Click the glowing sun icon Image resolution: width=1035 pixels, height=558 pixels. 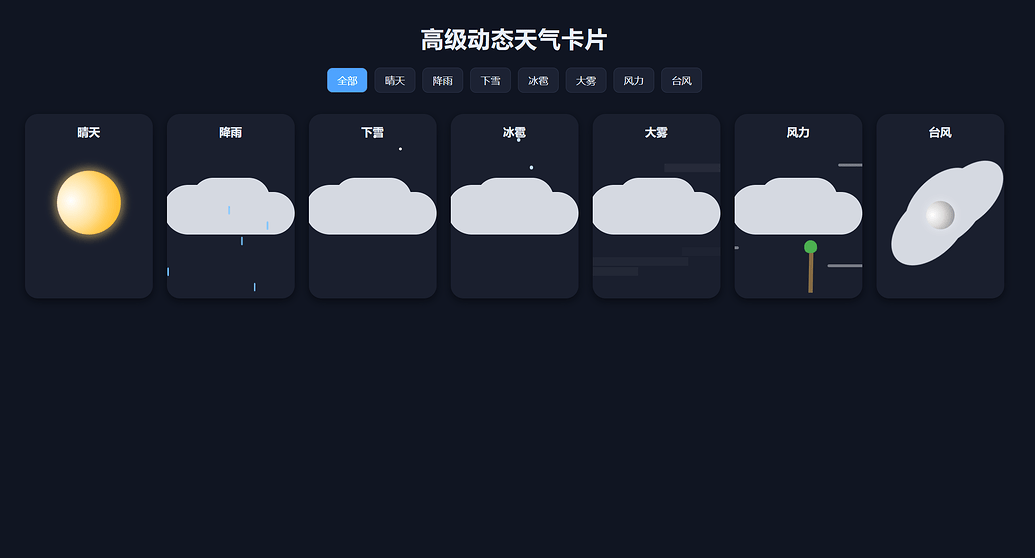(x=89, y=203)
